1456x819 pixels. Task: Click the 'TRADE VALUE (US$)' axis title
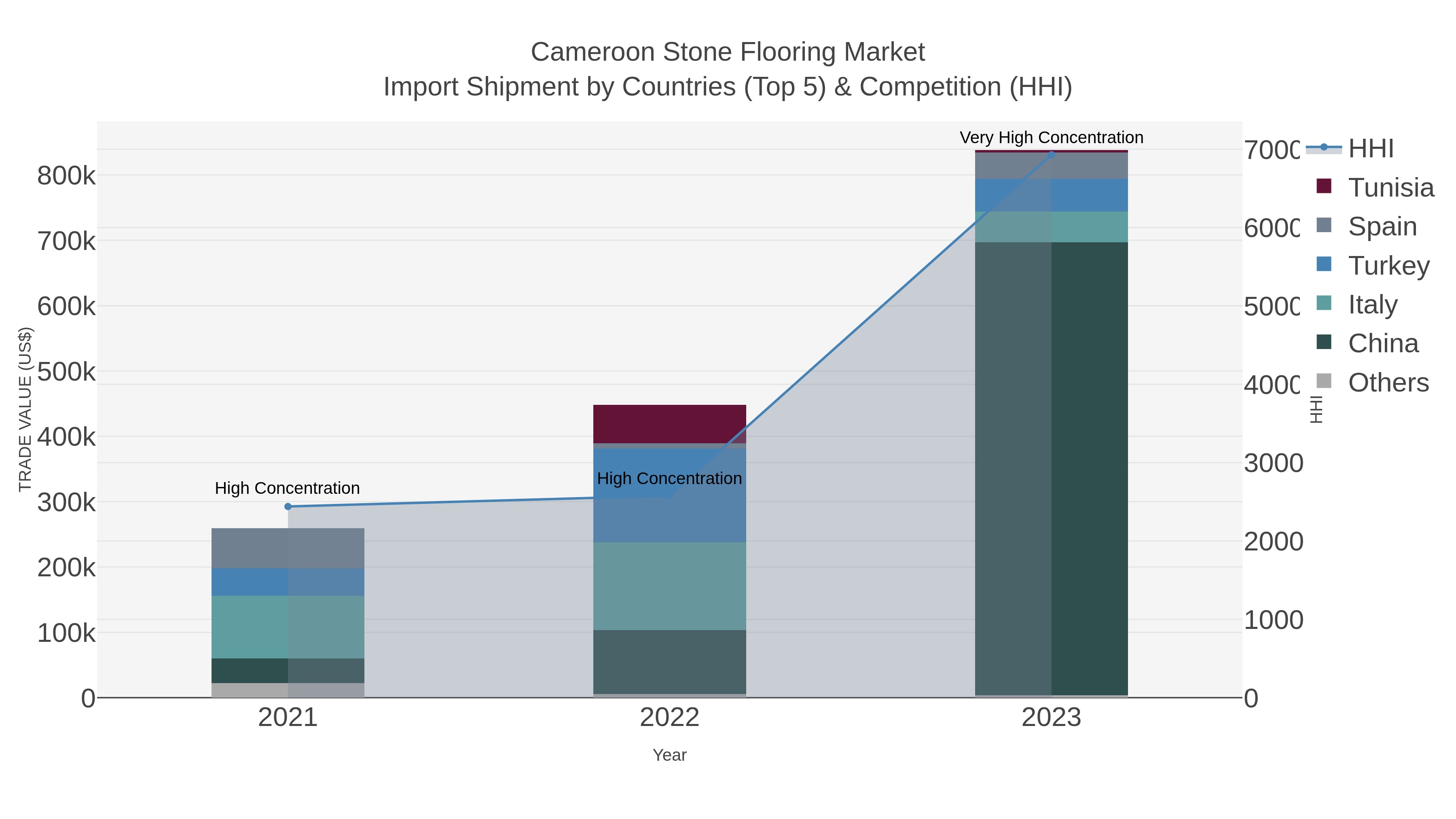25,409
